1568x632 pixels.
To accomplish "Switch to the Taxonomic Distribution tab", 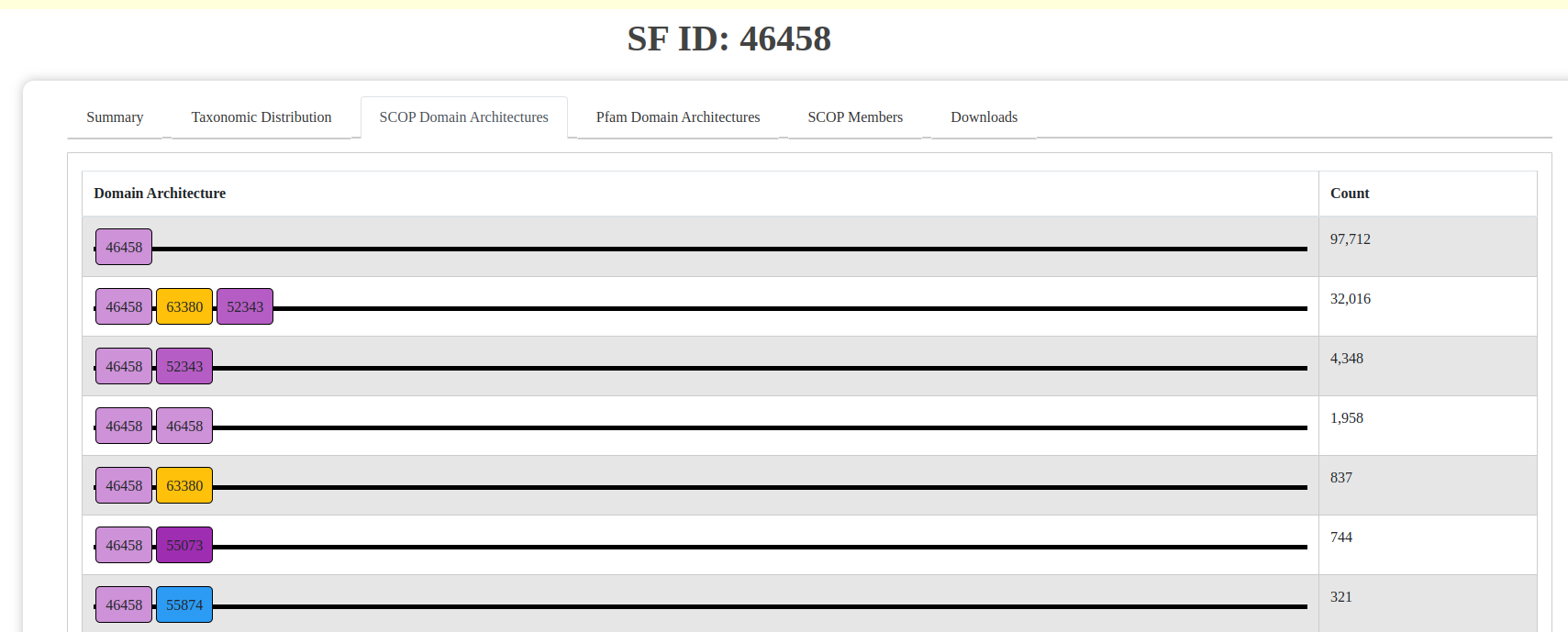I will click(x=261, y=117).
